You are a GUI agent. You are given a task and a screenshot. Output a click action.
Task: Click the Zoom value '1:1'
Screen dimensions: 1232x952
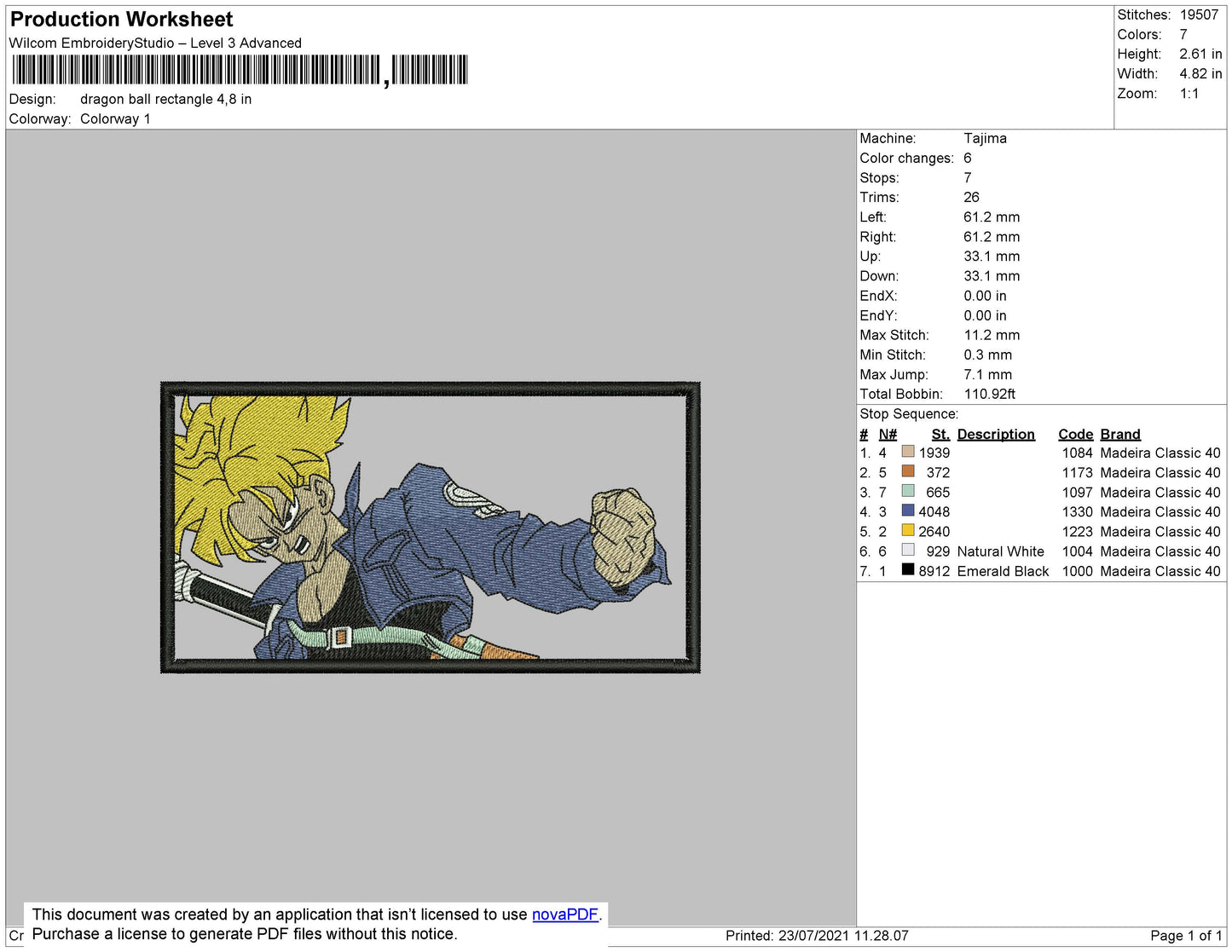[x=1189, y=94]
